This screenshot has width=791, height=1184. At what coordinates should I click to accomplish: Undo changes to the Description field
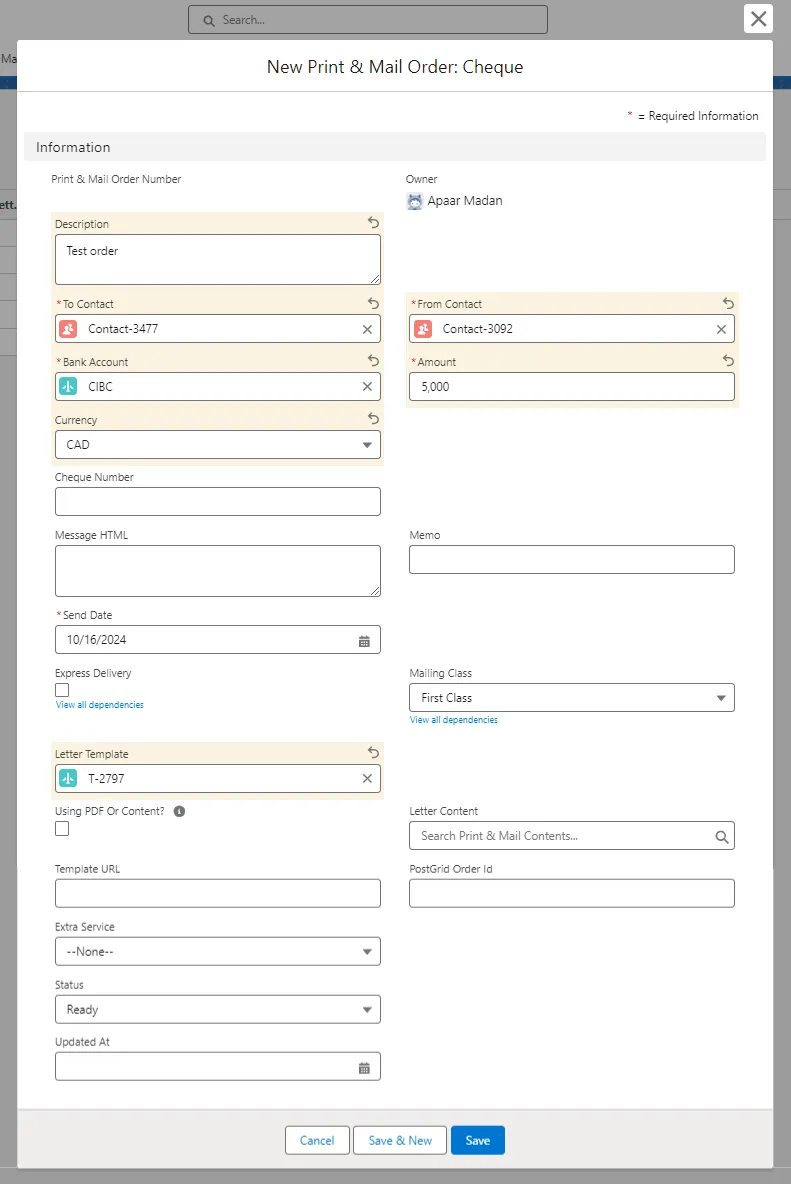[x=373, y=223]
